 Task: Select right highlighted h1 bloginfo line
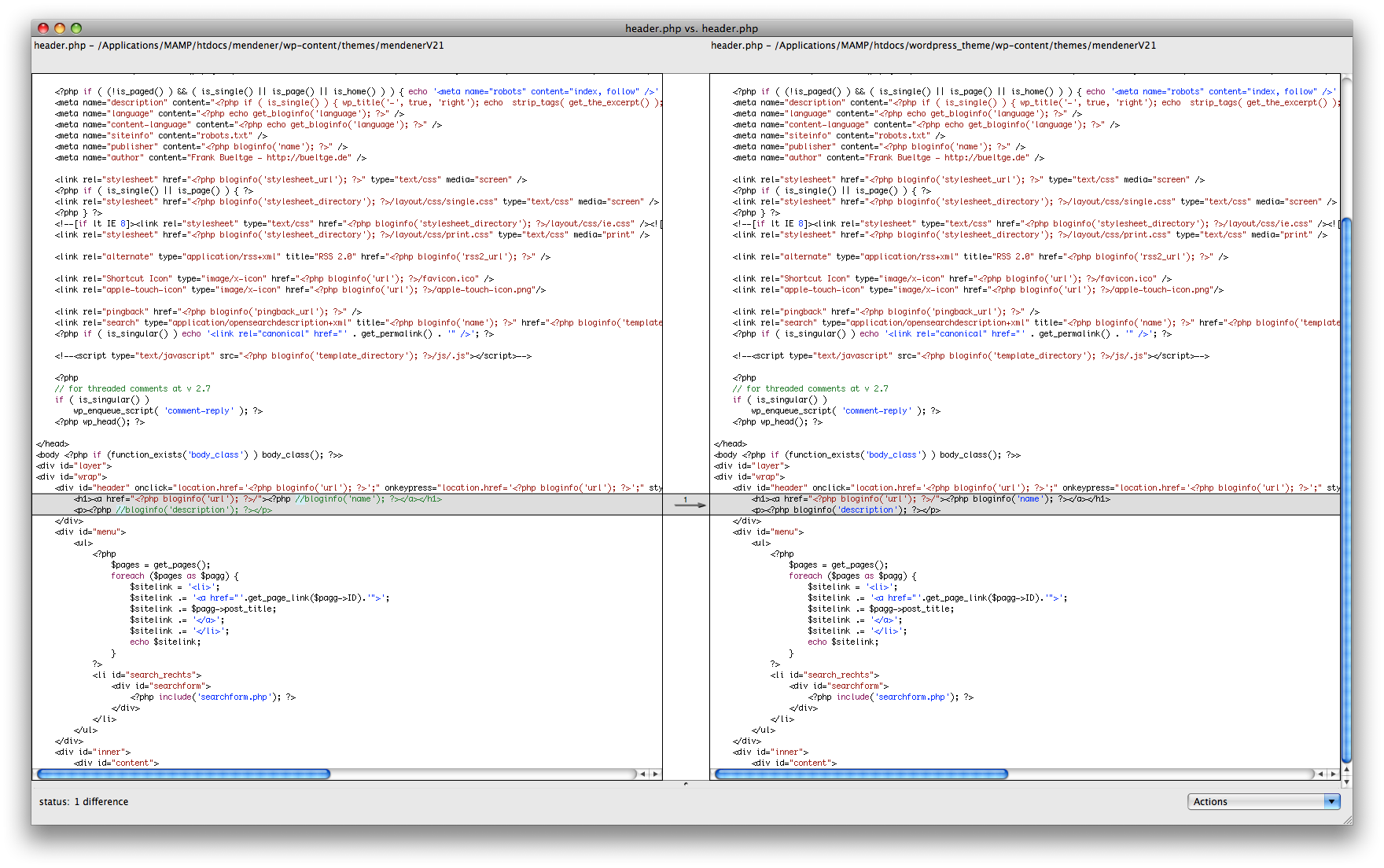pyautogui.click(x=931, y=499)
